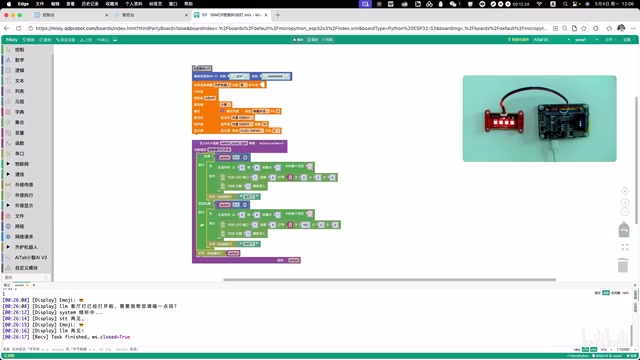Open the workspace backpack icon
Screen dimensions: 640x360
point(624,229)
